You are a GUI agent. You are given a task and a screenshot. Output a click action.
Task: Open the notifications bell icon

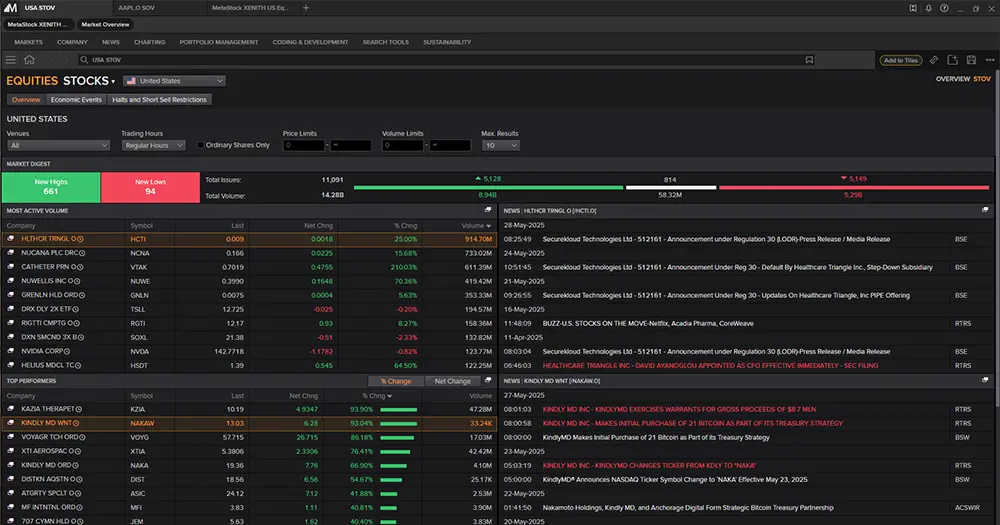(x=929, y=7)
